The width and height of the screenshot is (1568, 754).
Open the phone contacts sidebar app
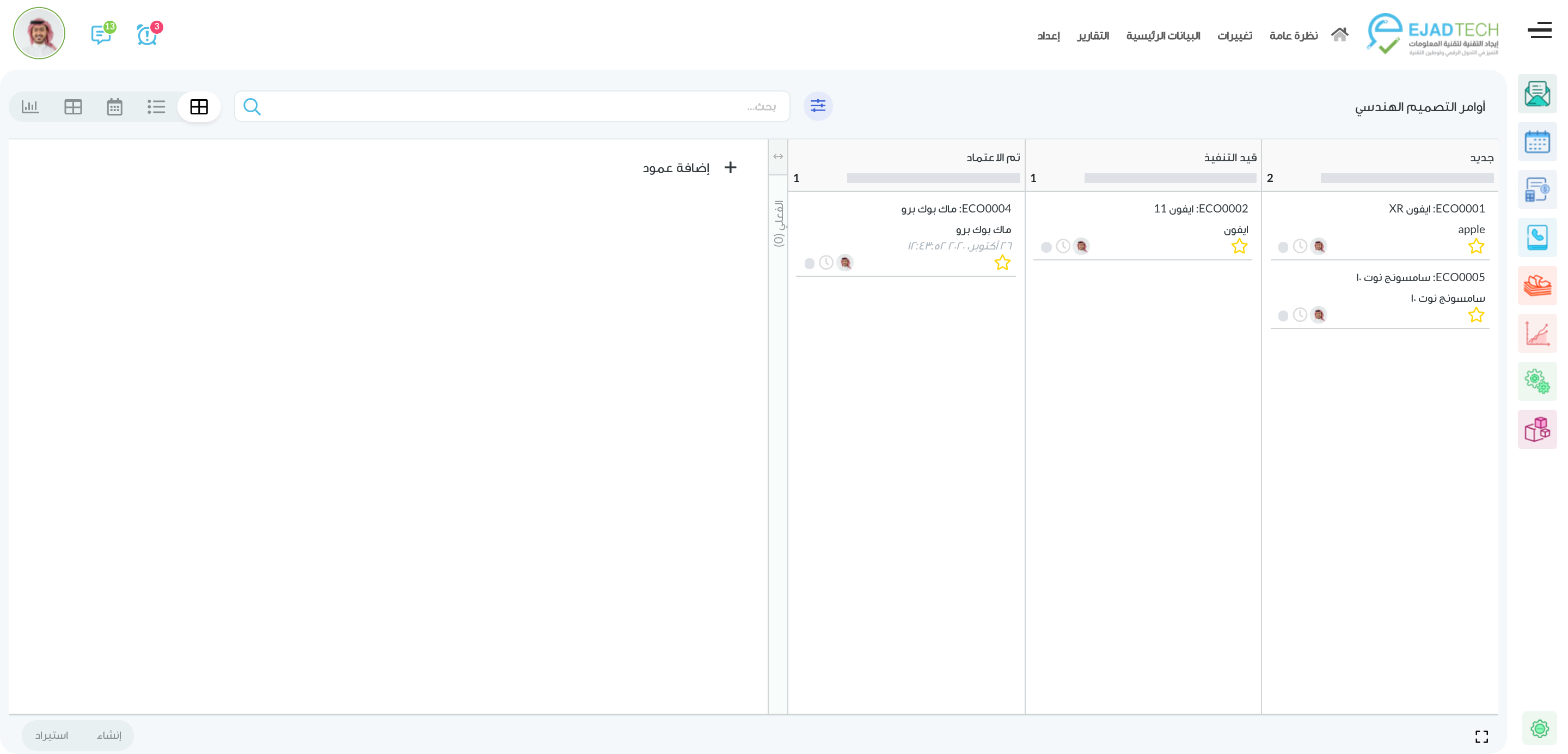[x=1536, y=237]
